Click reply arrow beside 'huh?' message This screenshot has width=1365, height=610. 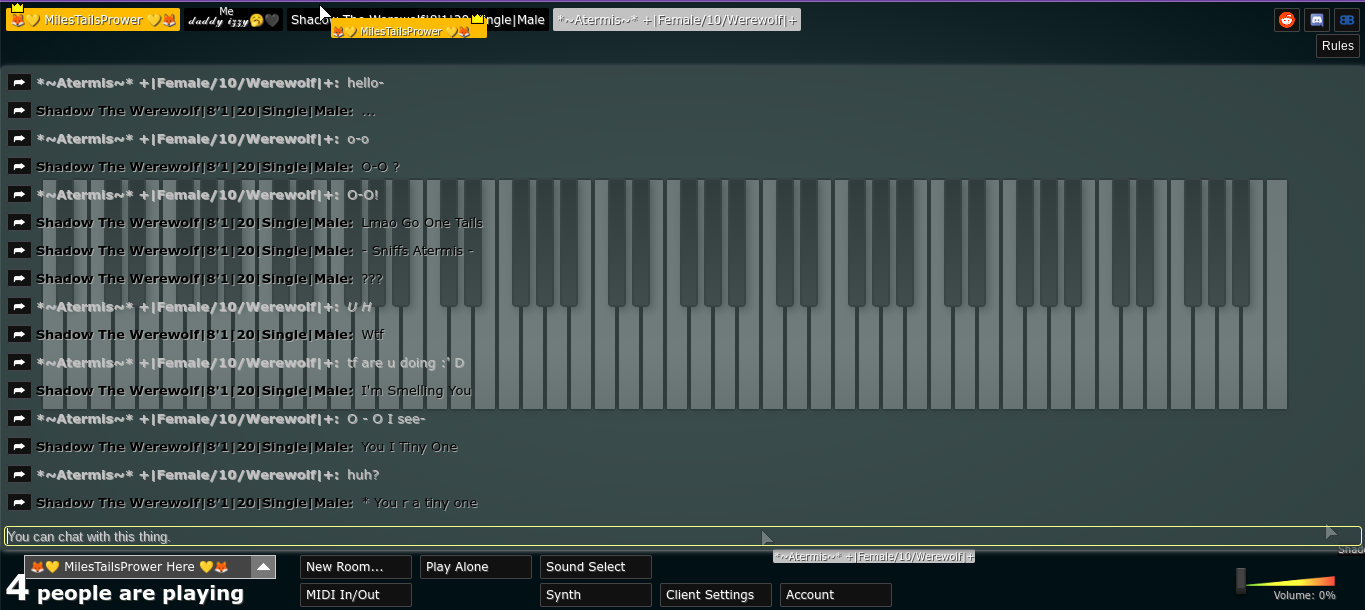tap(19, 475)
